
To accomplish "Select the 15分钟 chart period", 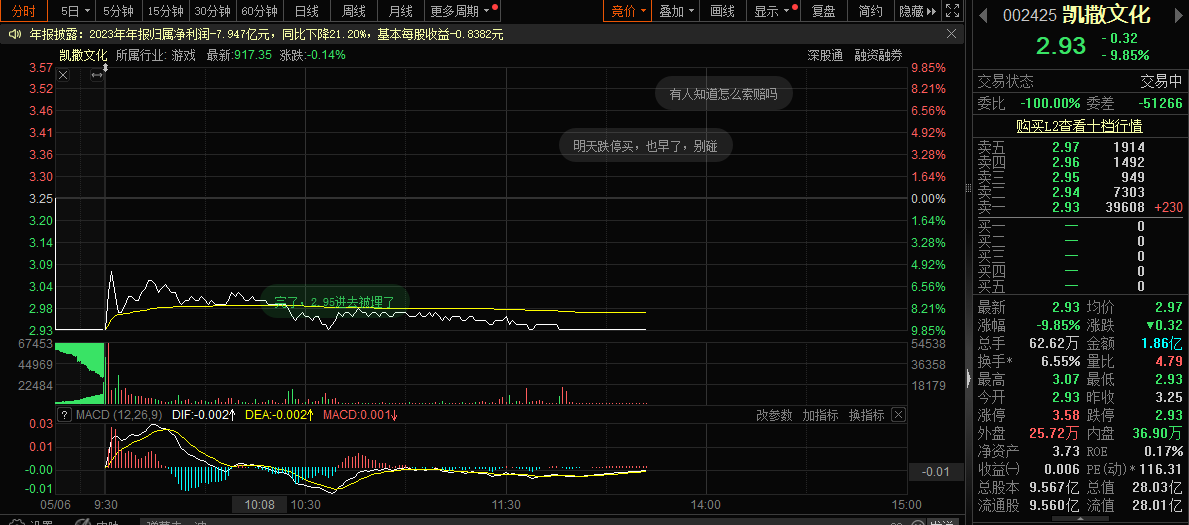I will [165, 11].
